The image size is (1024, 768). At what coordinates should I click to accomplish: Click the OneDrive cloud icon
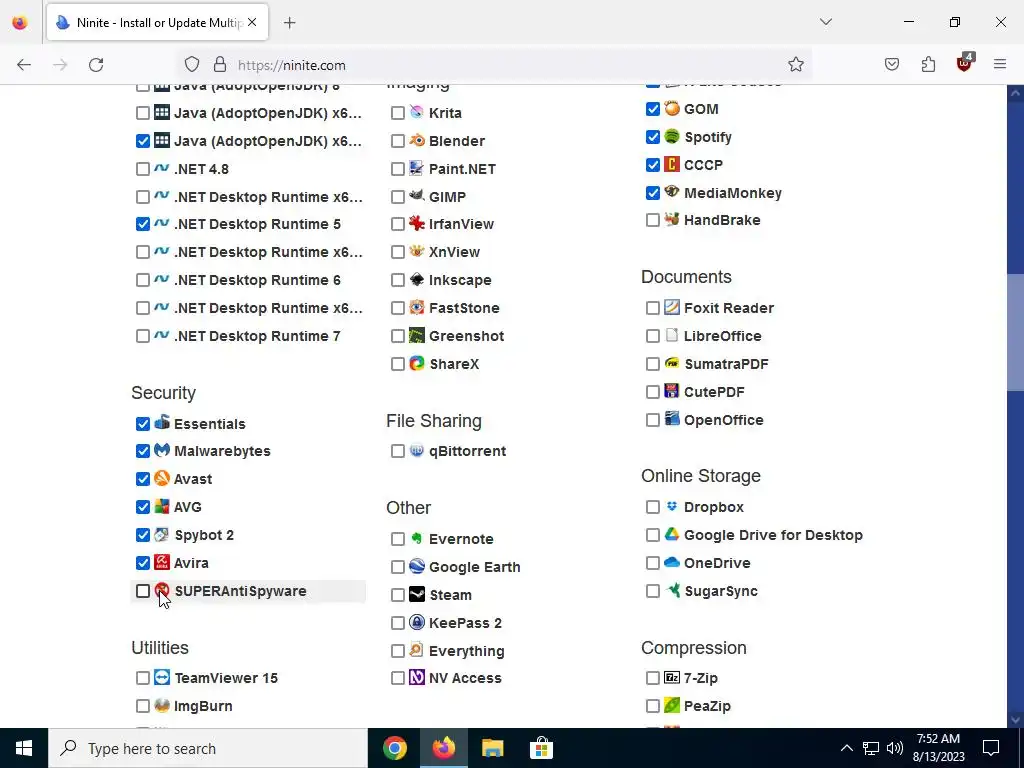[671, 562]
